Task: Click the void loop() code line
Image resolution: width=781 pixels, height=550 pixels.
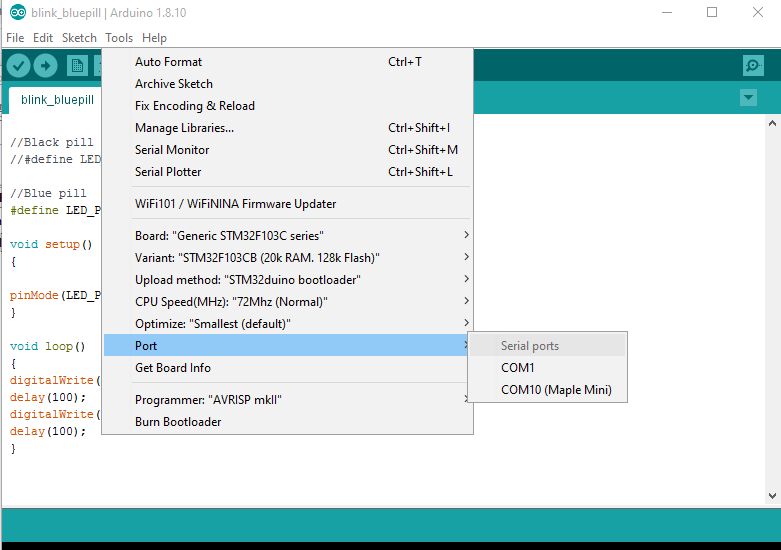Action: click(x=48, y=346)
